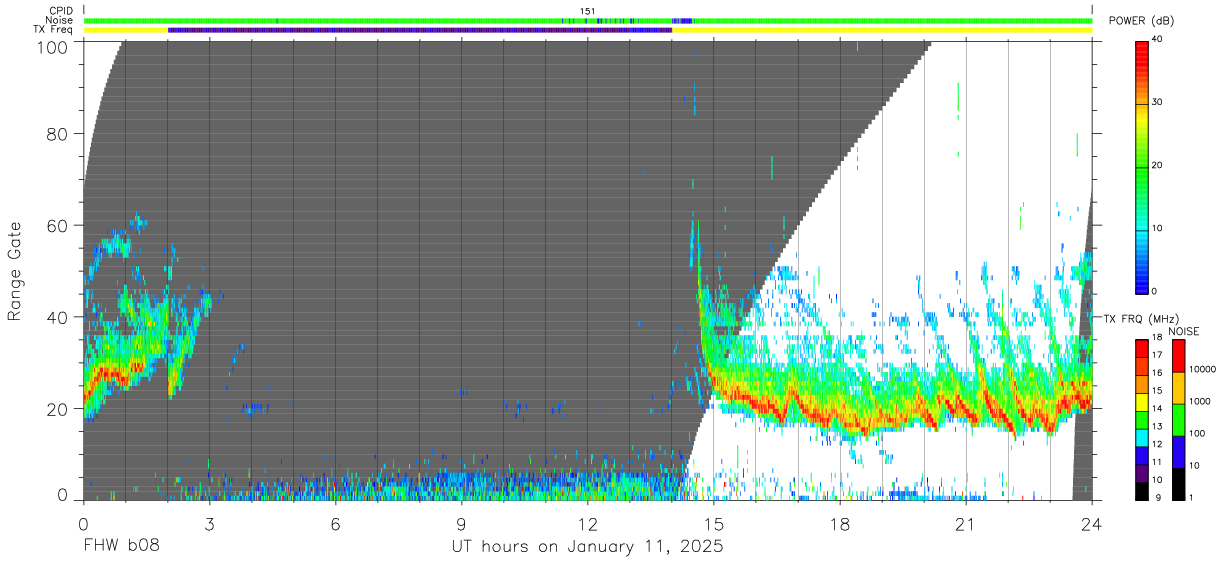
Task: Click the CPID row label
Action: pos(60,11)
